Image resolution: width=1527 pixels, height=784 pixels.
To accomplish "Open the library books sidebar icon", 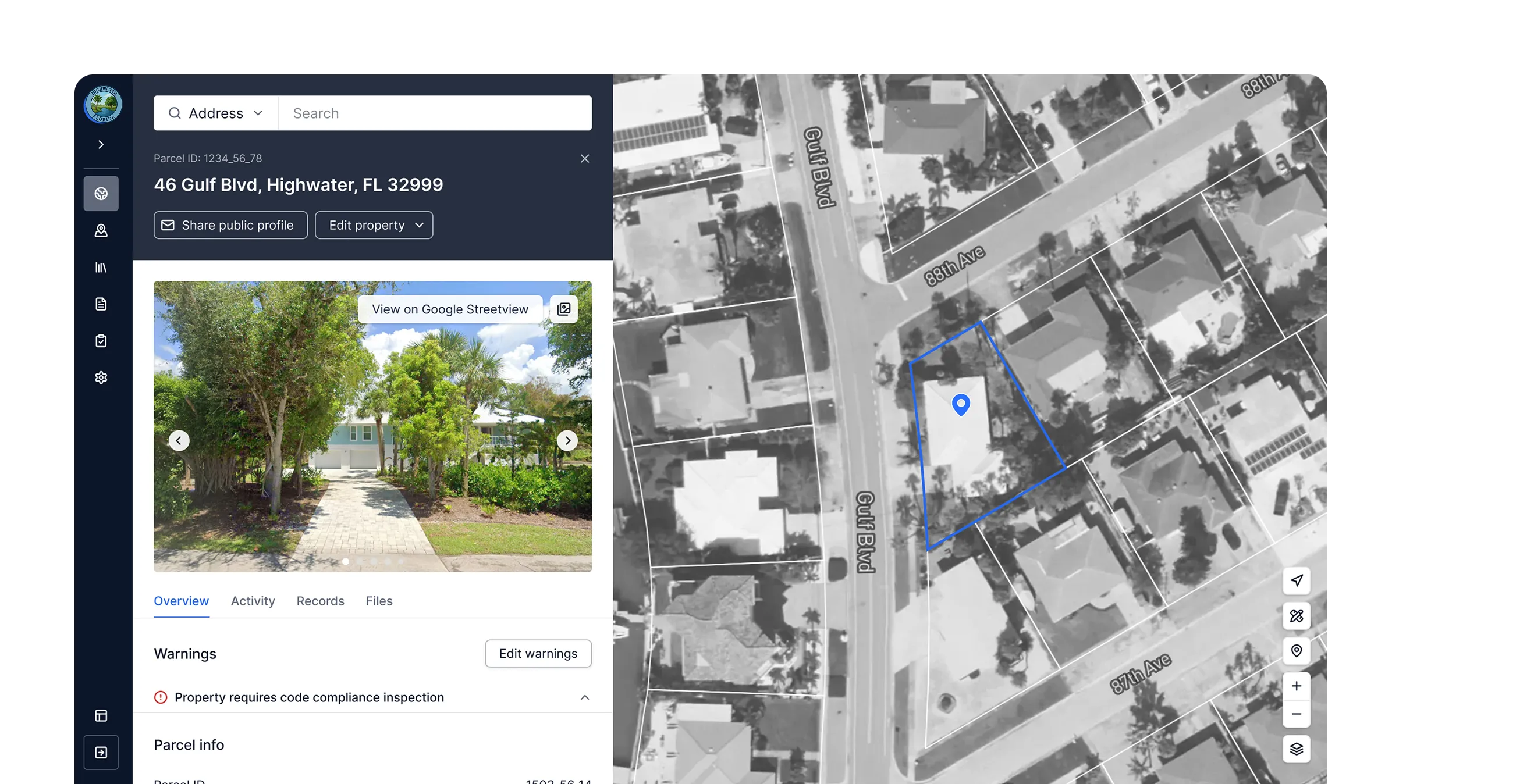I will (101, 268).
